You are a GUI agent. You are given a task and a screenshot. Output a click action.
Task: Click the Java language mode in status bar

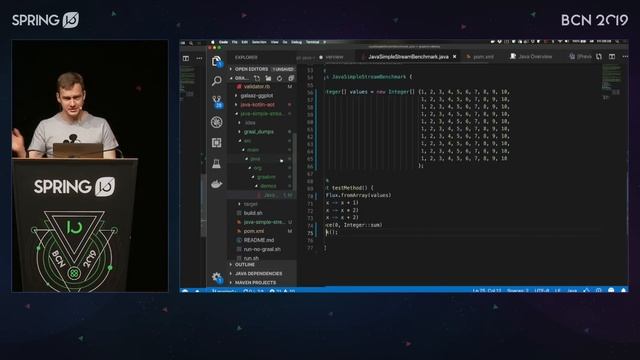(x=572, y=291)
